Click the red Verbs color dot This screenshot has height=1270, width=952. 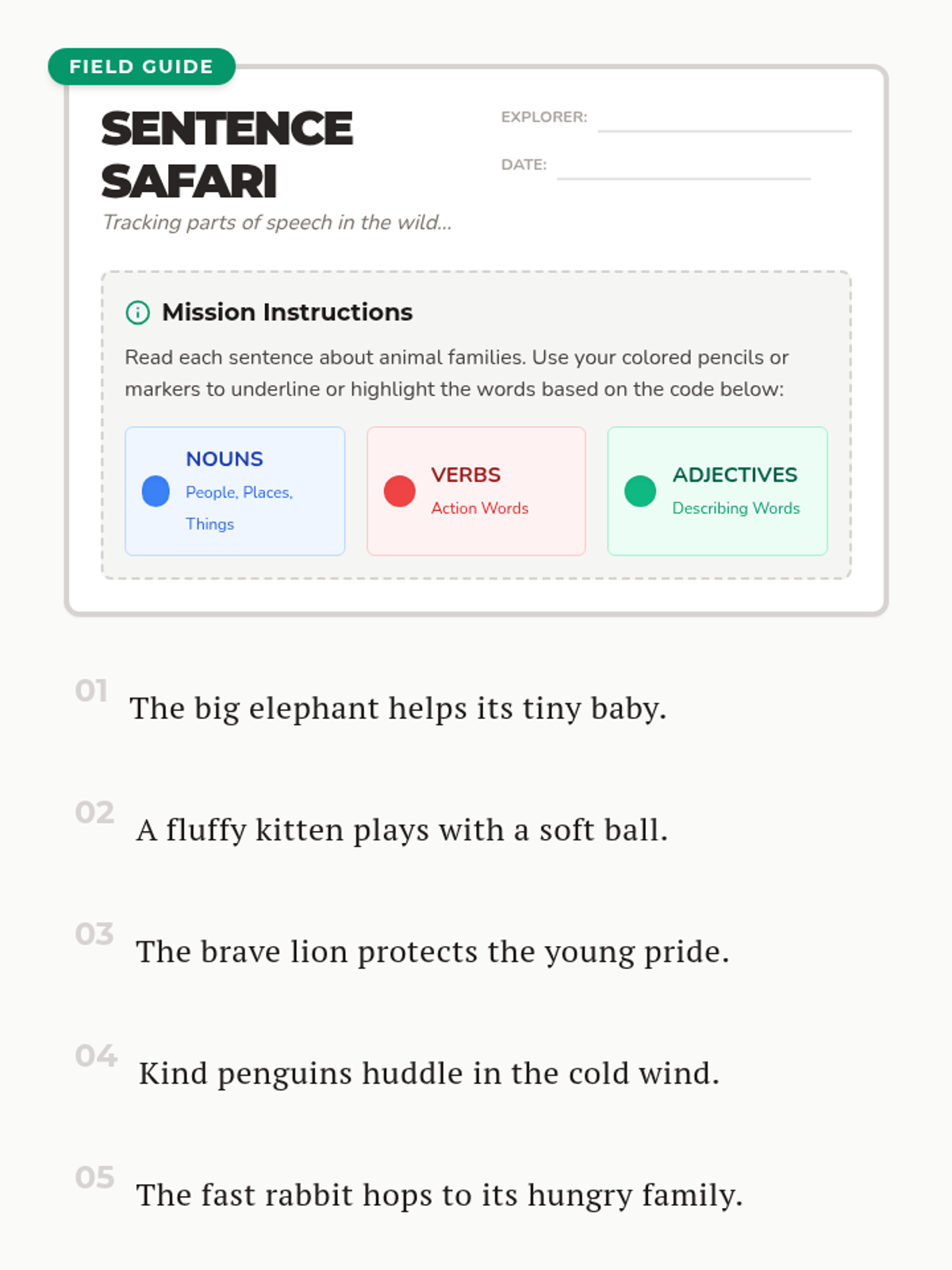click(x=399, y=491)
